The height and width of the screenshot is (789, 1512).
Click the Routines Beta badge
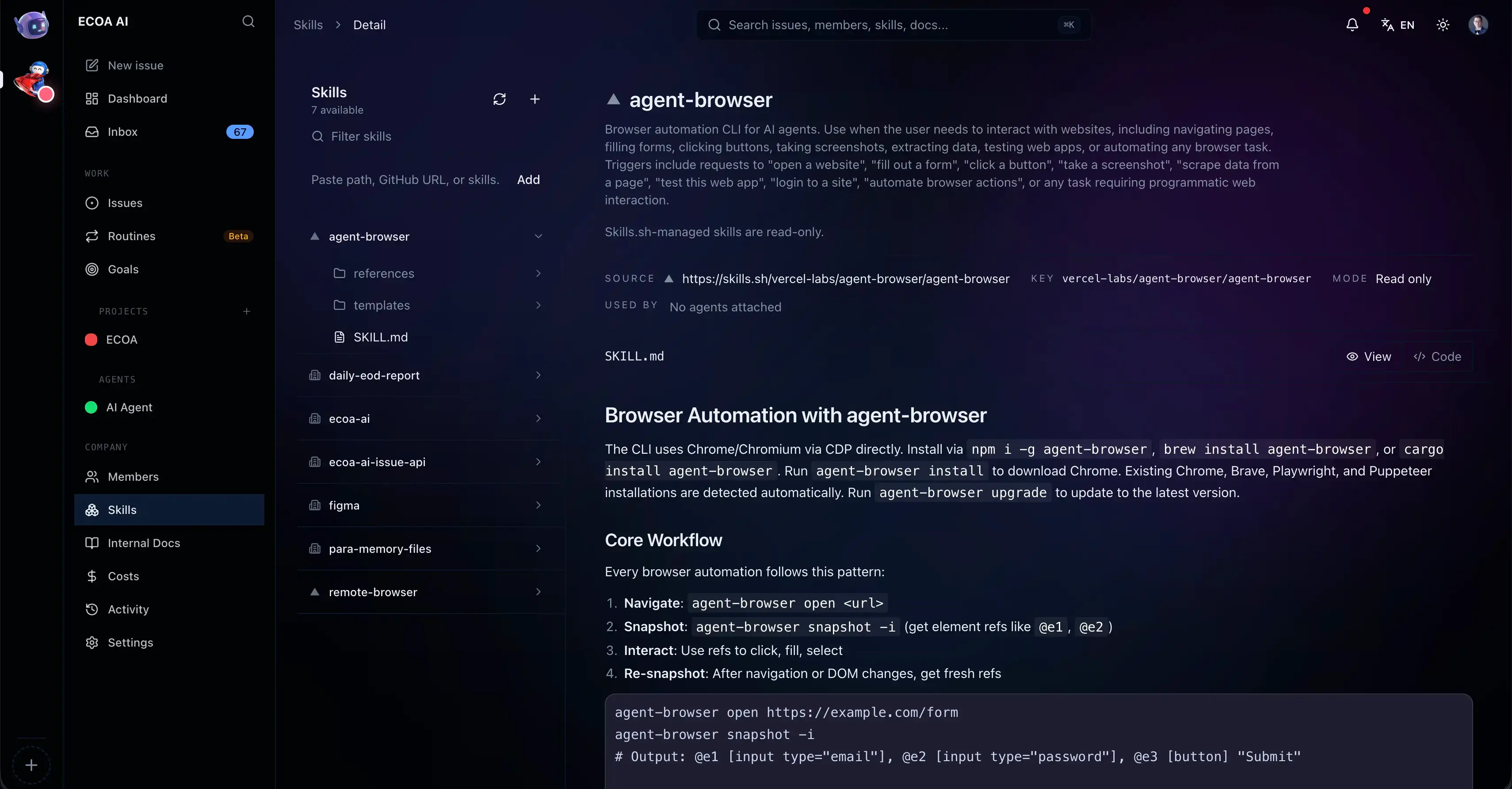pyautogui.click(x=238, y=236)
